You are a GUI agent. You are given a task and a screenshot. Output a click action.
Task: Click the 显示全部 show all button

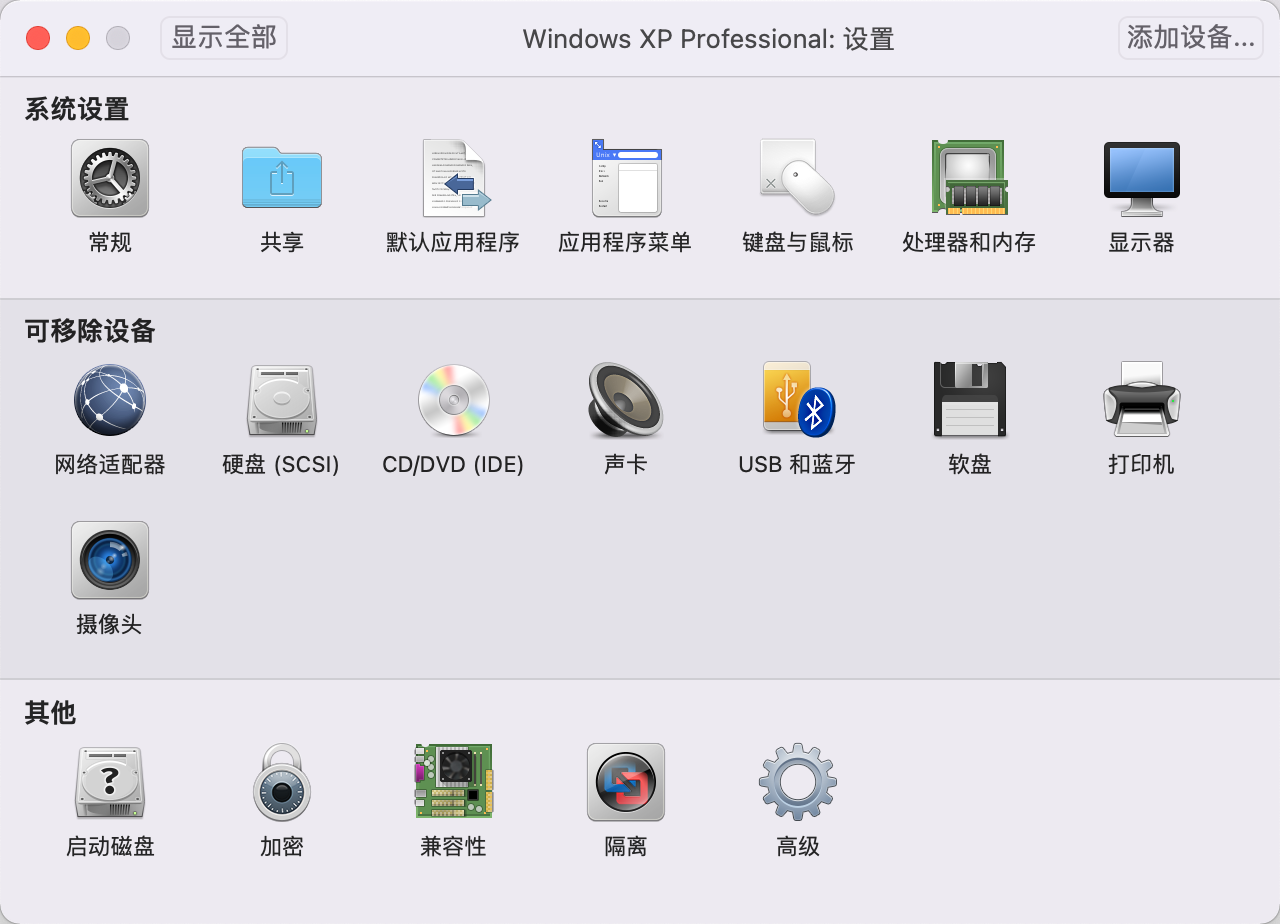223,38
